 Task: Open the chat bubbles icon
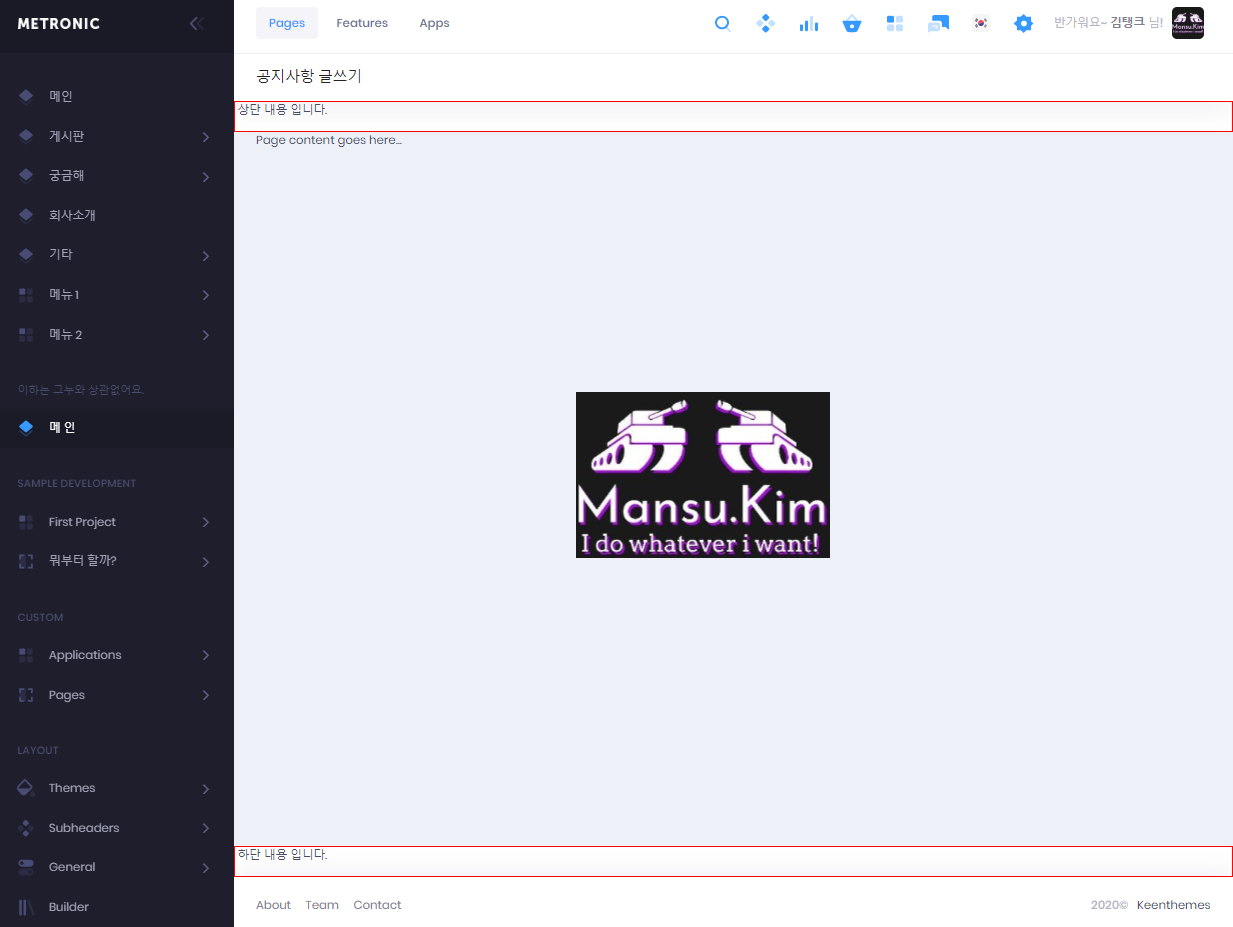(938, 23)
